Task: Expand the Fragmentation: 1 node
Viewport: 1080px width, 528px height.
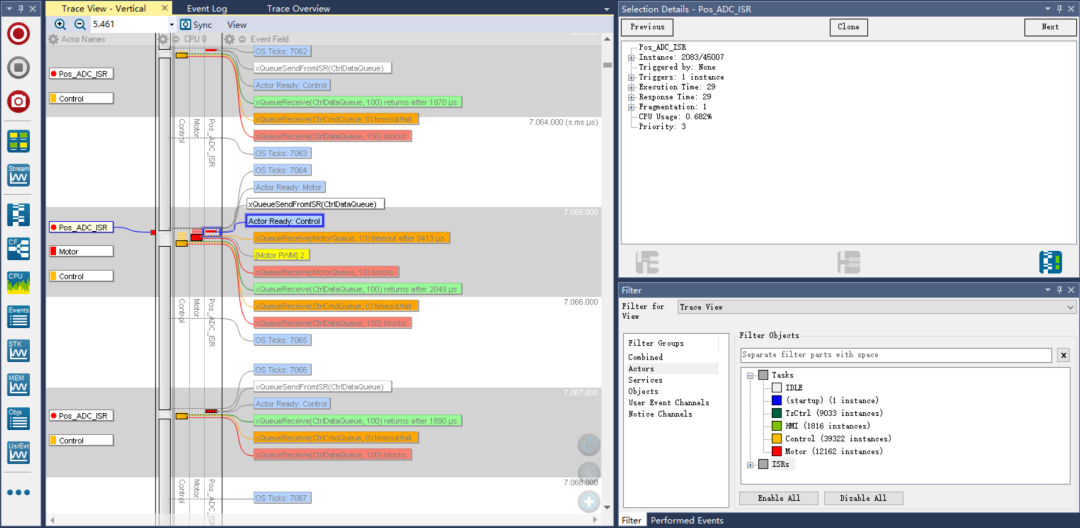Action: (631, 107)
